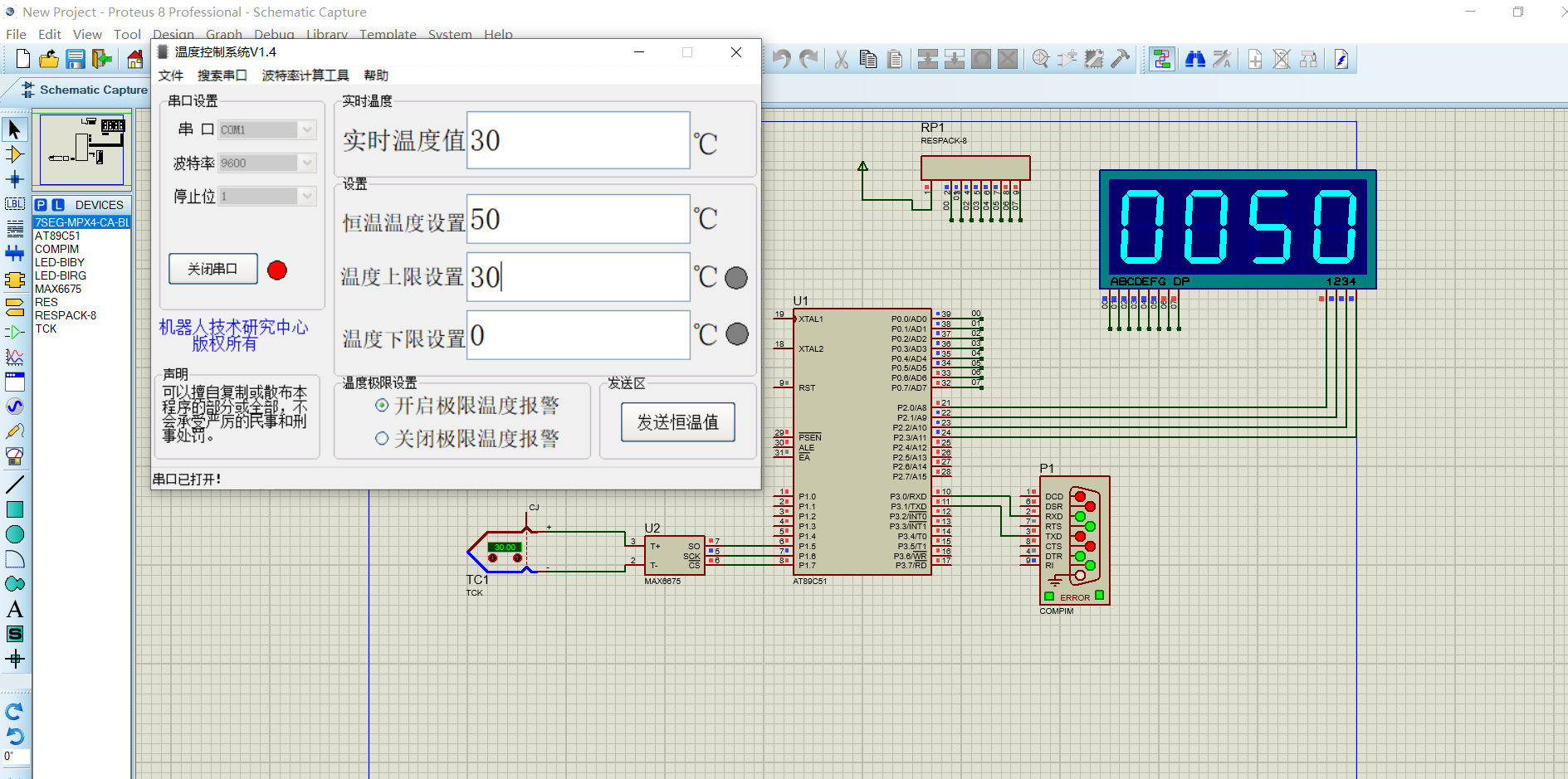Click the schematic overview thumbnail
1568x779 pixels.
click(x=81, y=149)
